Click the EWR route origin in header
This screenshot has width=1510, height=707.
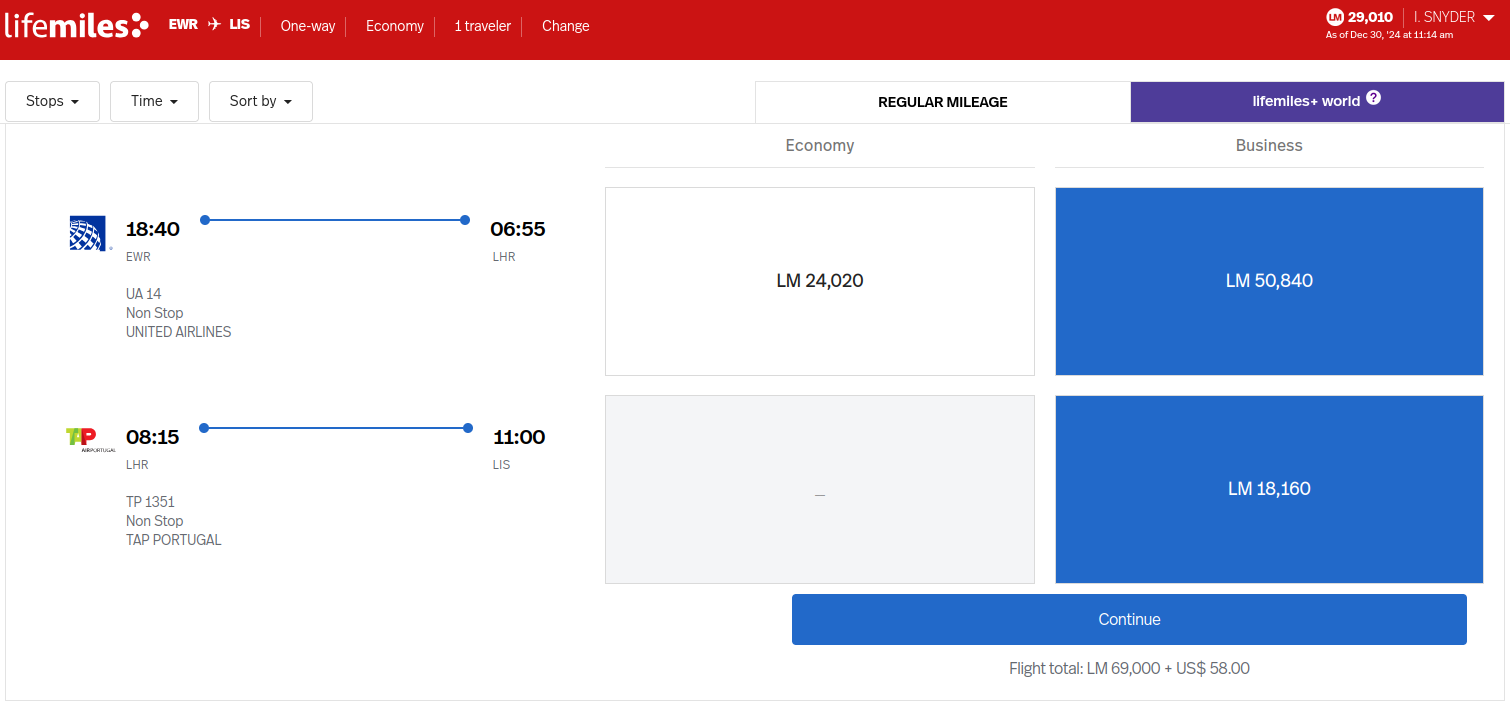click(x=184, y=25)
